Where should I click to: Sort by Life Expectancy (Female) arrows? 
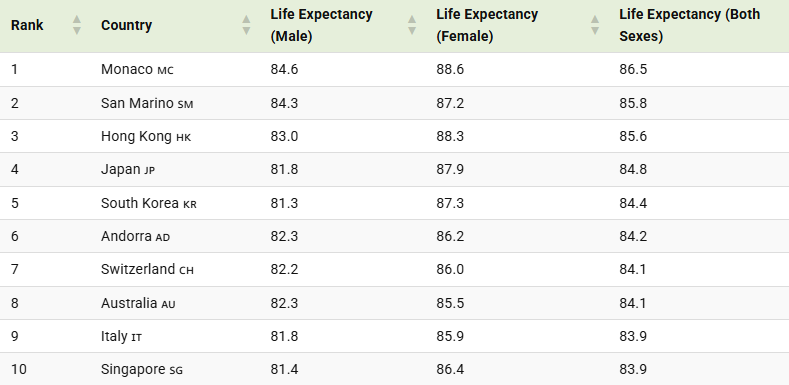click(x=595, y=25)
